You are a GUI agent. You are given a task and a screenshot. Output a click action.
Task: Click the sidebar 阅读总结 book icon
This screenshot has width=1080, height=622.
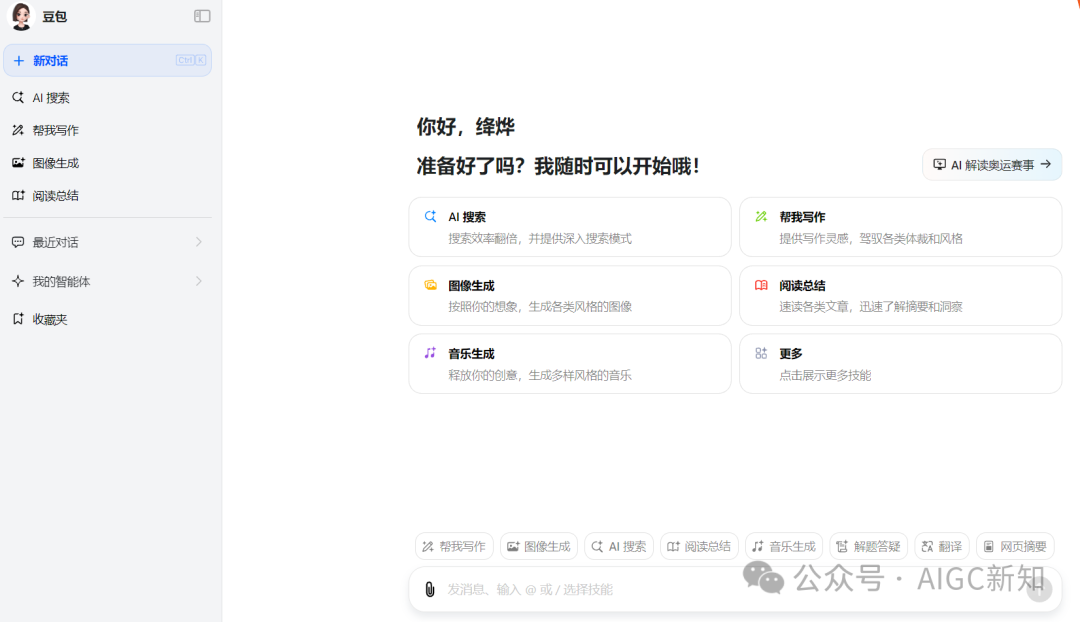(x=18, y=196)
